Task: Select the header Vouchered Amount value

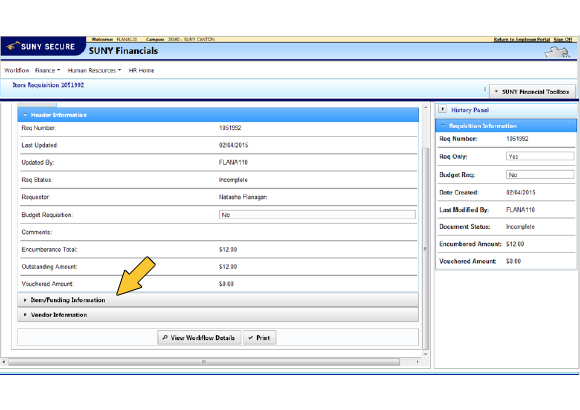Action: [226, 284]
